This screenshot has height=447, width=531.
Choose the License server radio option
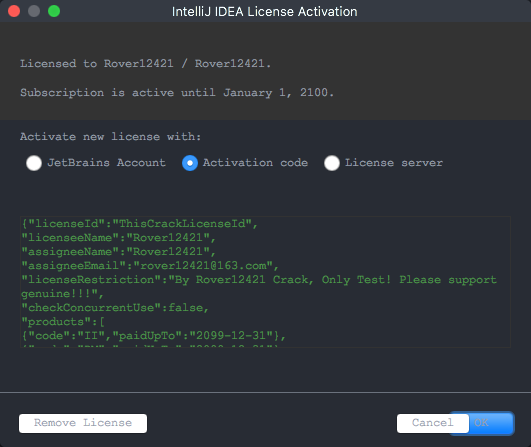(332, 163)
